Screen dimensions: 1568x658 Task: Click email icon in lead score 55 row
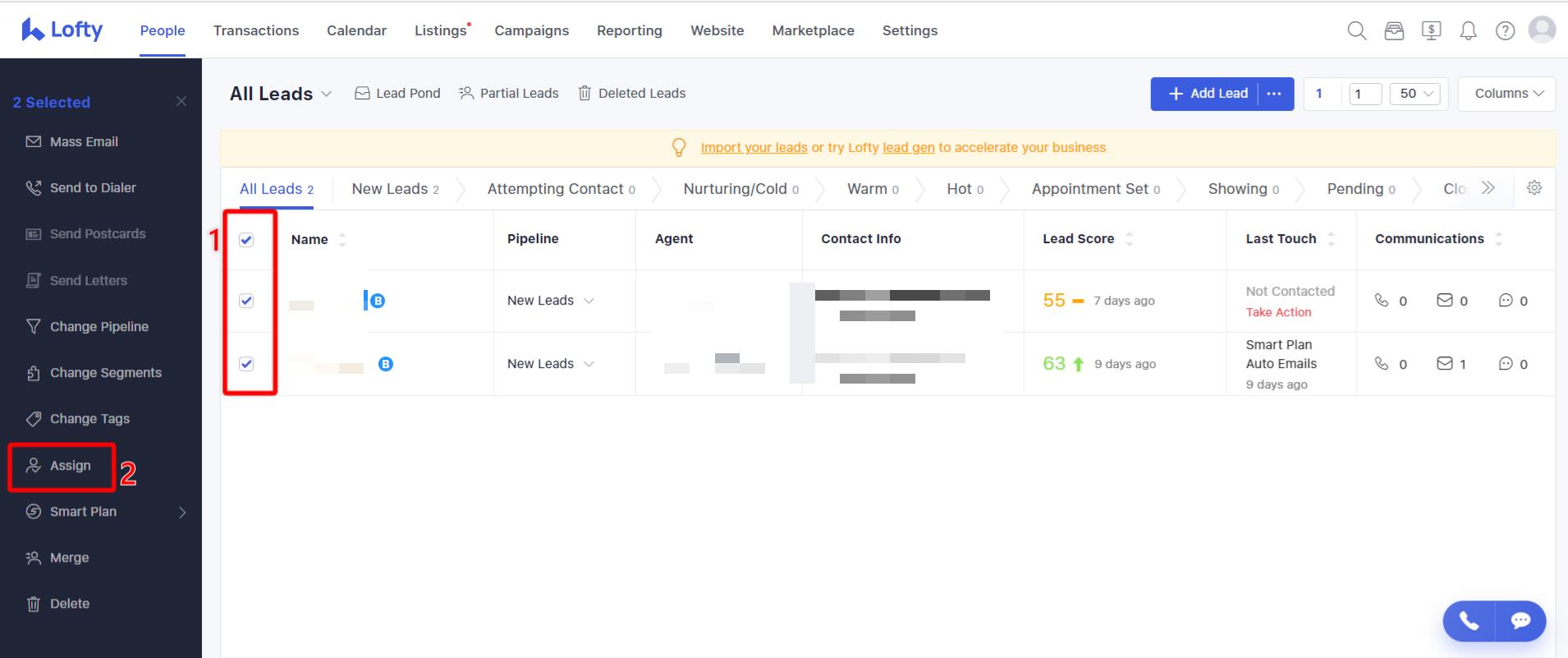pos(1444,300)
